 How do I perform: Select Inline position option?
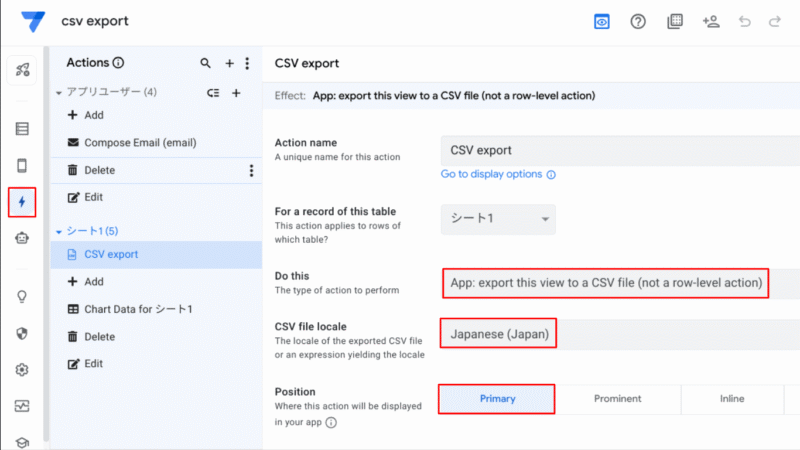tap(732, 399)
